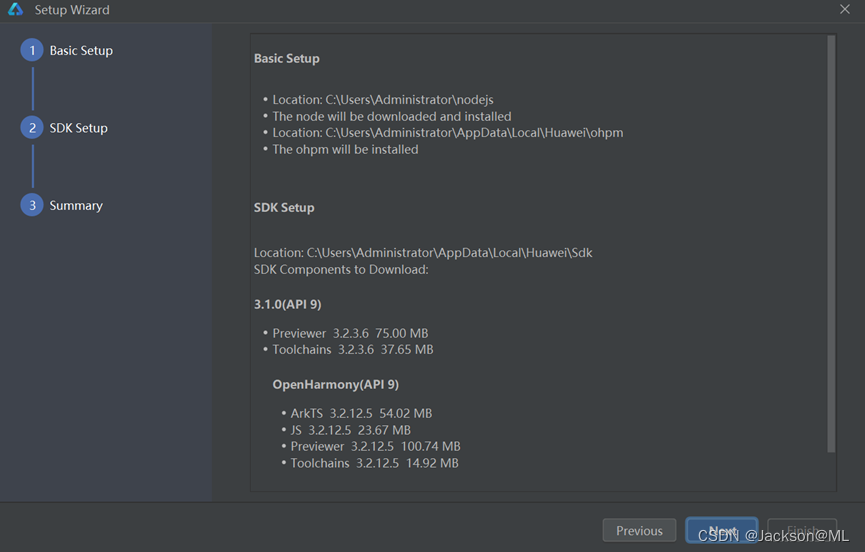Select the ohpm location path line
Image resolution: width=865 pixels, height=552 pixels.
point(447,133)
